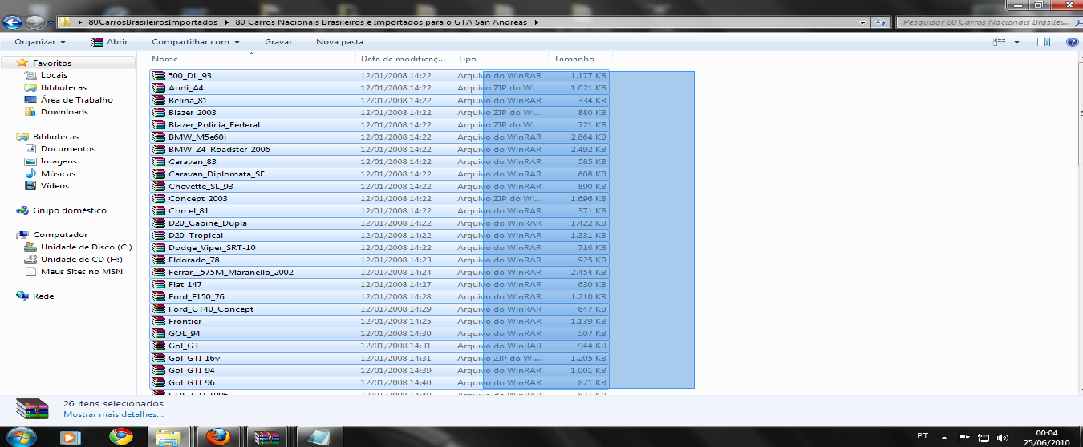1083x447 pixels.
Task: Show hidden tray icons arrow
Action: coord(944,437)
